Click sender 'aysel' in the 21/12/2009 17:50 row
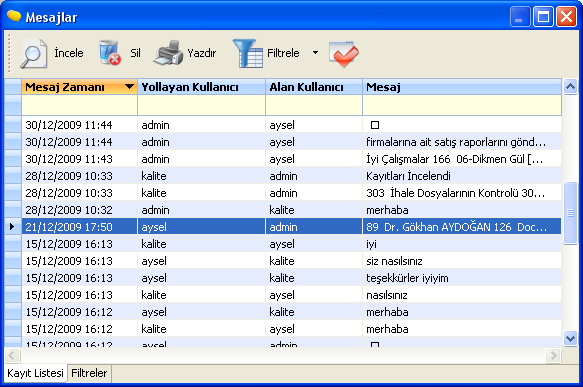 (202, 227)
